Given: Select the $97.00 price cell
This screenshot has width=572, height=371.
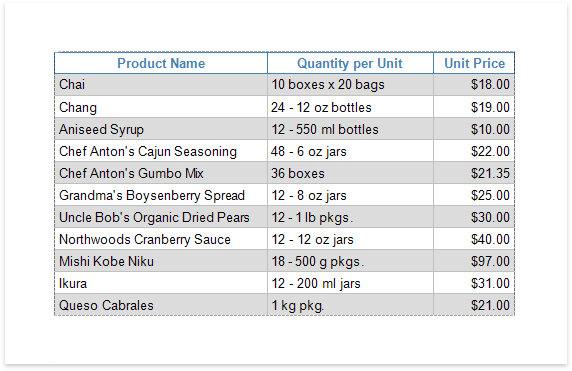Looking at the screenshot, I should [474, 261].
